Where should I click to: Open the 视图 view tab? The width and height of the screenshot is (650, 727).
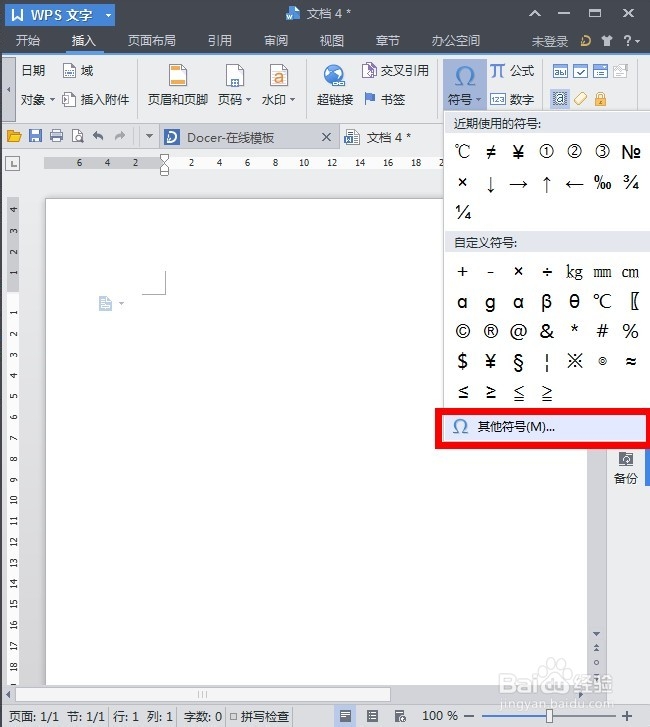(331, 41)
